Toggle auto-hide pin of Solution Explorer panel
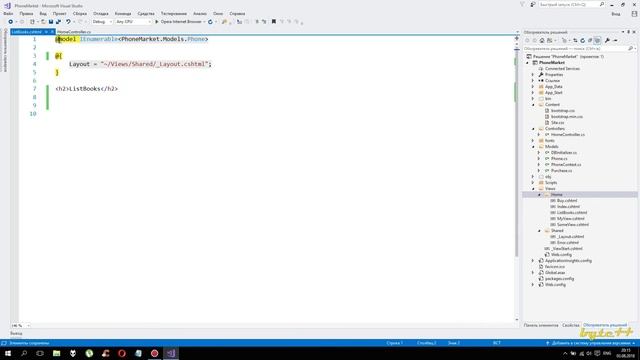Image resolution: width=640 pixels, height=360 pixels. (x=629, y=32)
